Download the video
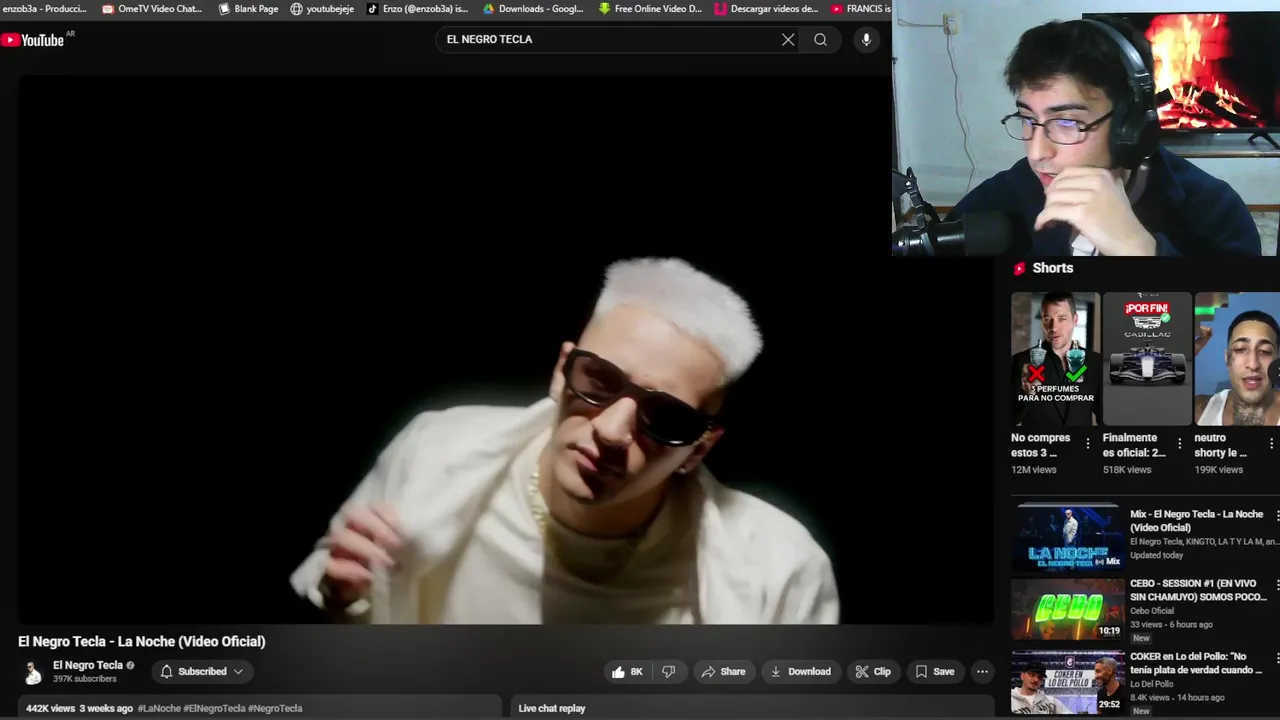 pos(801,672)
